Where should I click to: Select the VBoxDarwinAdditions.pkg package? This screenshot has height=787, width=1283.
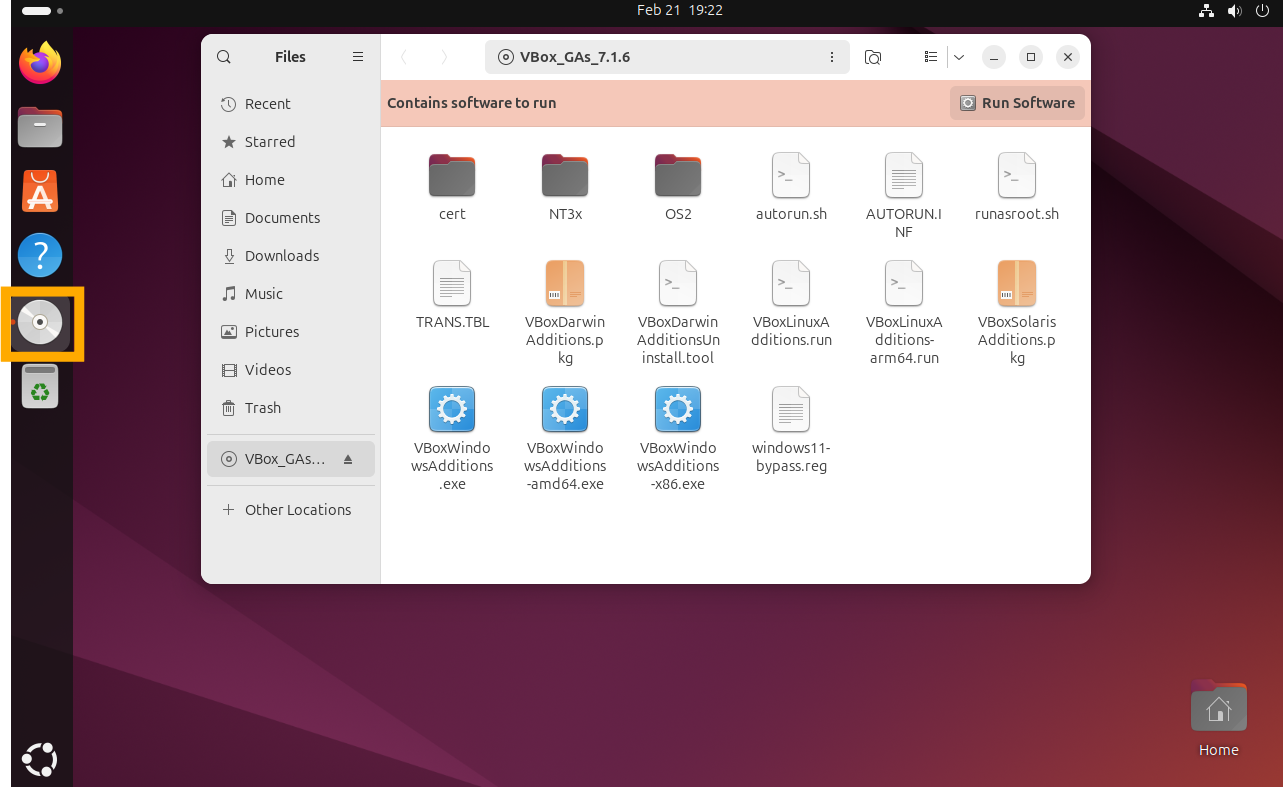[x=565, y=313]
